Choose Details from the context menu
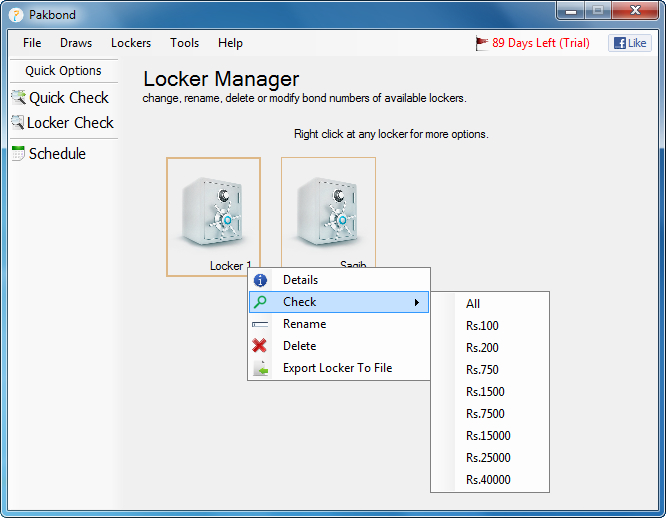Viewport: 666px width, 518px height. pyautogui.click(x=339, y=280)
